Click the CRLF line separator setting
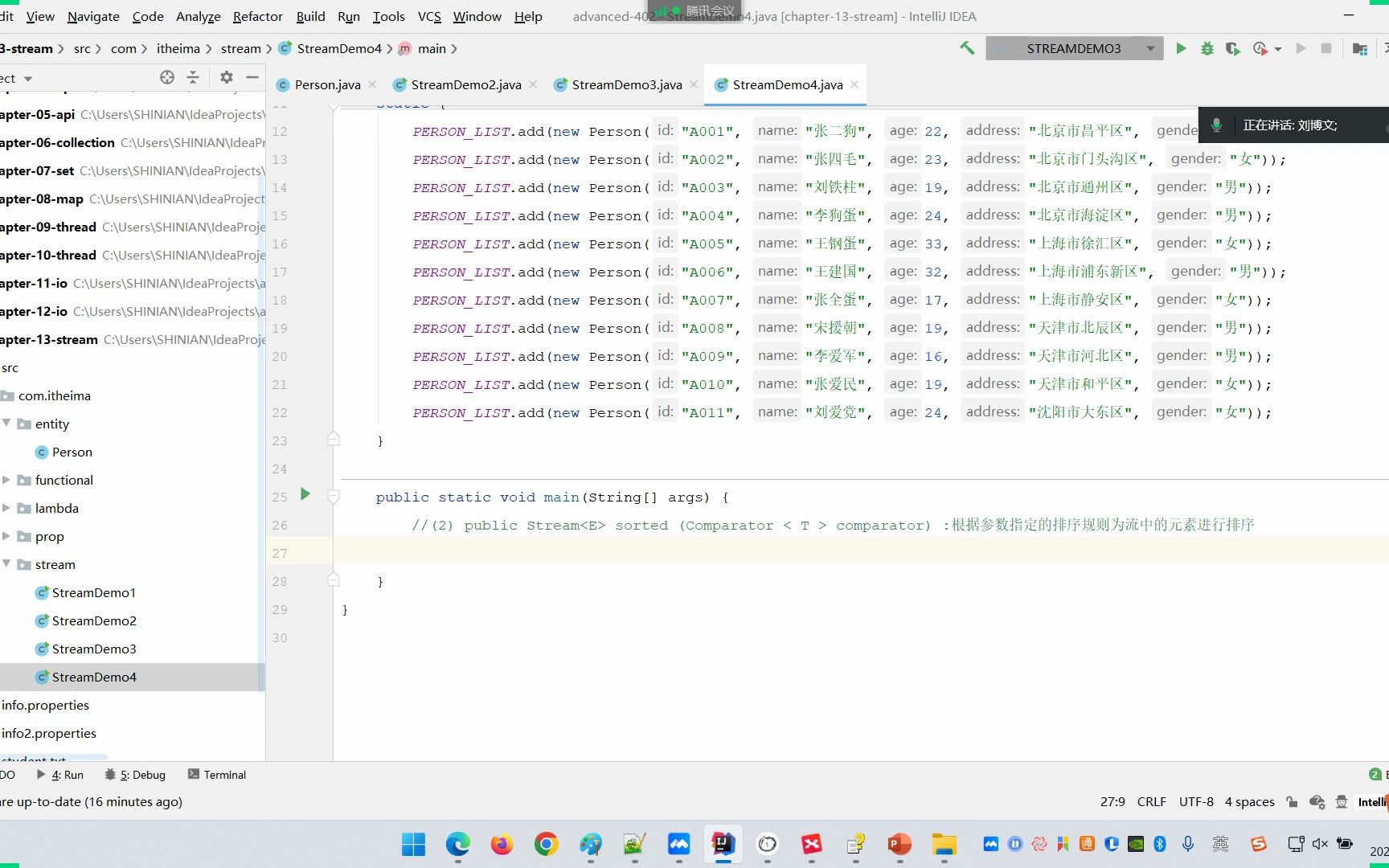1389x868 pixels. (1151, 802)
